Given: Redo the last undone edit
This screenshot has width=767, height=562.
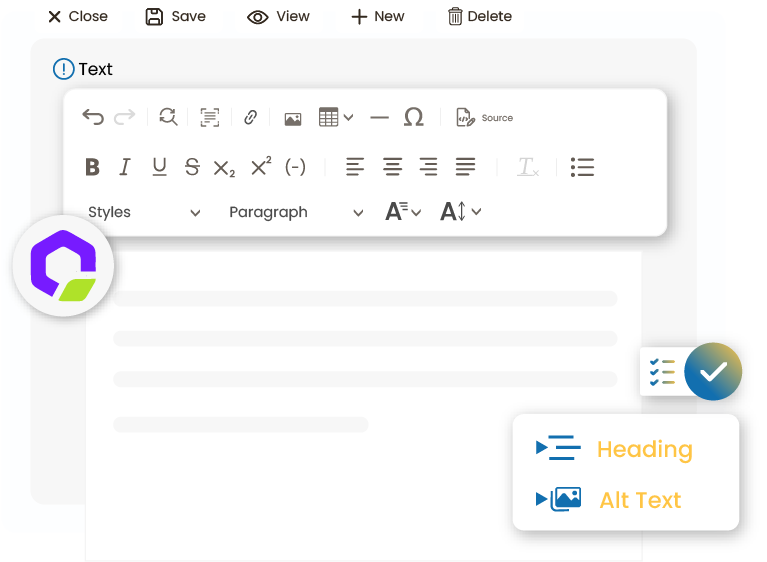Looking at the screenshot, I should point(124,117).
